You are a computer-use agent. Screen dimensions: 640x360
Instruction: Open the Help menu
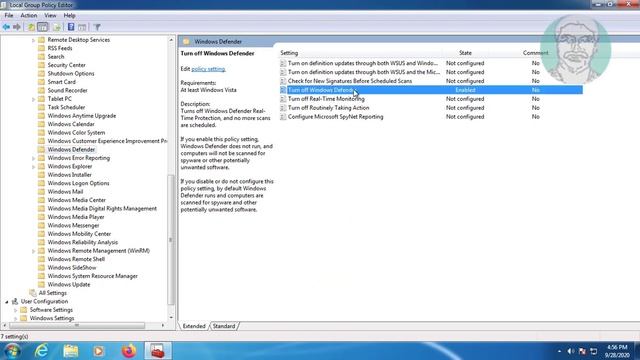[x=69, y=16]
